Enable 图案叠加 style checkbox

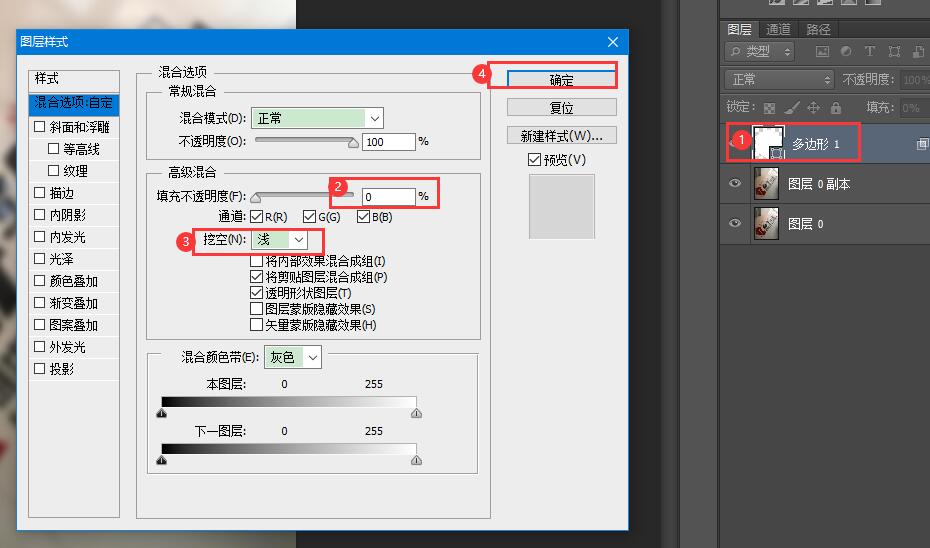[x=40, y=324]
